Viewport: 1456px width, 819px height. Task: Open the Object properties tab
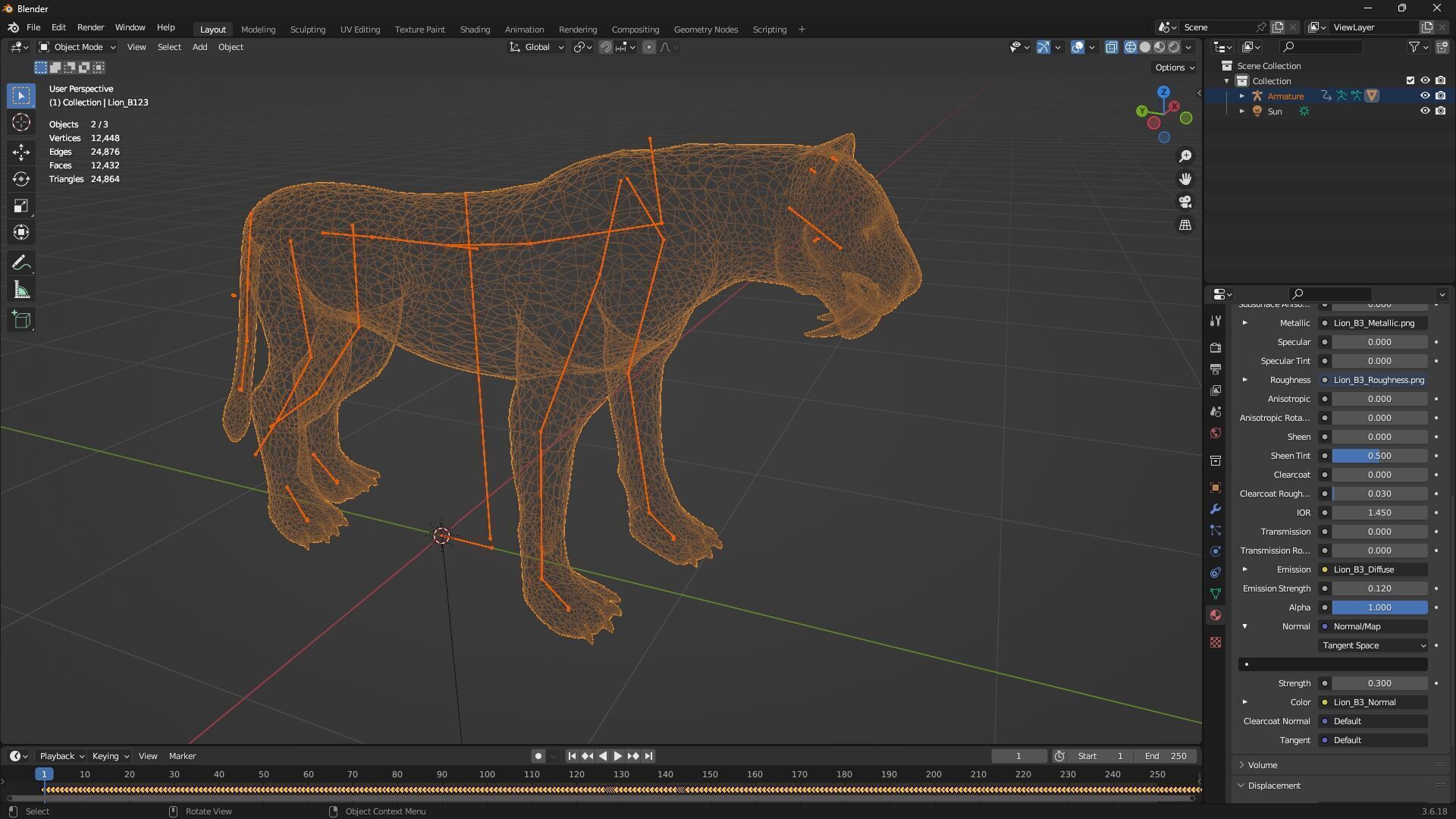pyautogui.click(x=1216, y=488)
